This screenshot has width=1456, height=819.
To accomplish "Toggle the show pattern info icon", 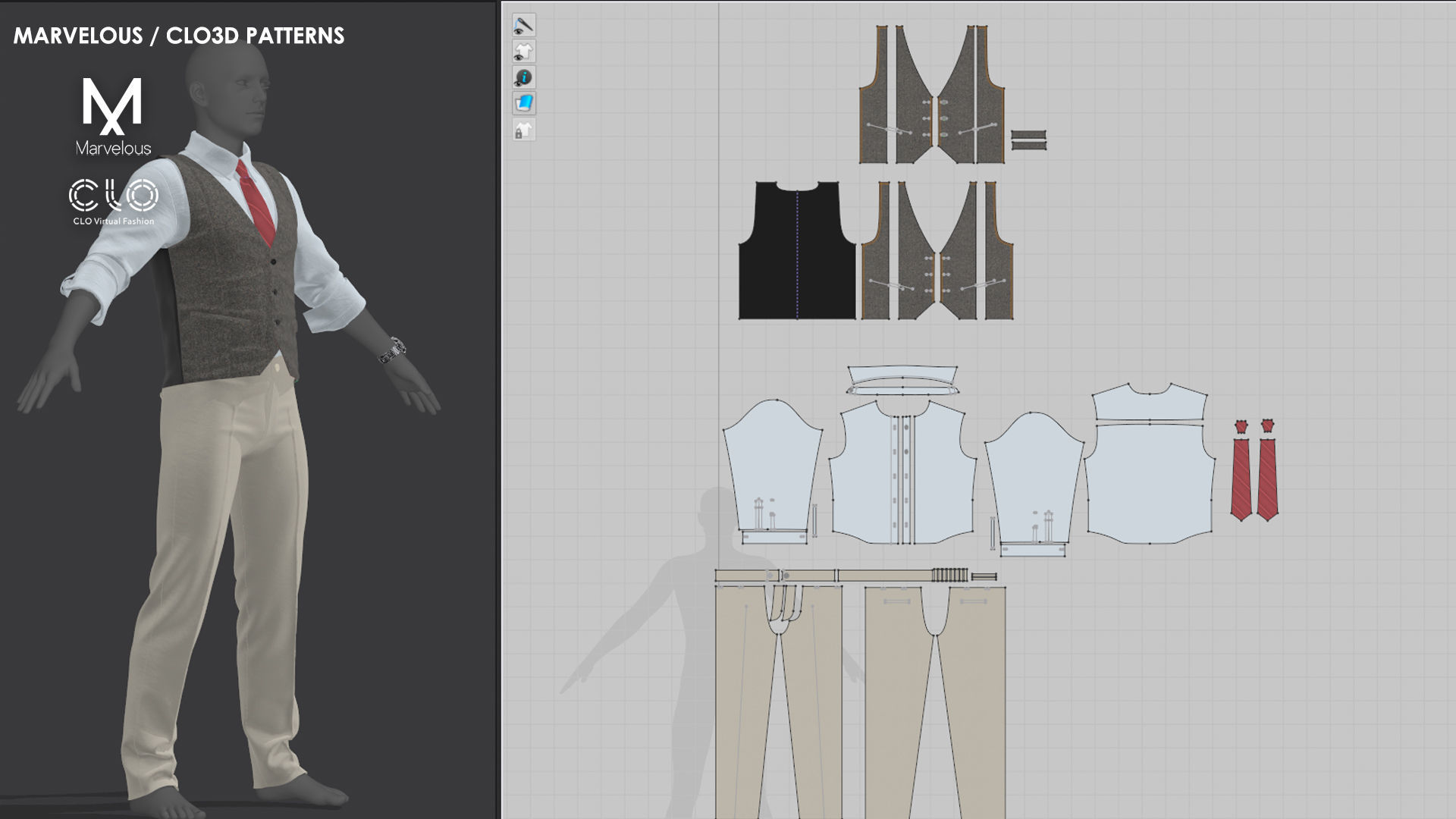I will pyautogui.click(x=523, y=77).
